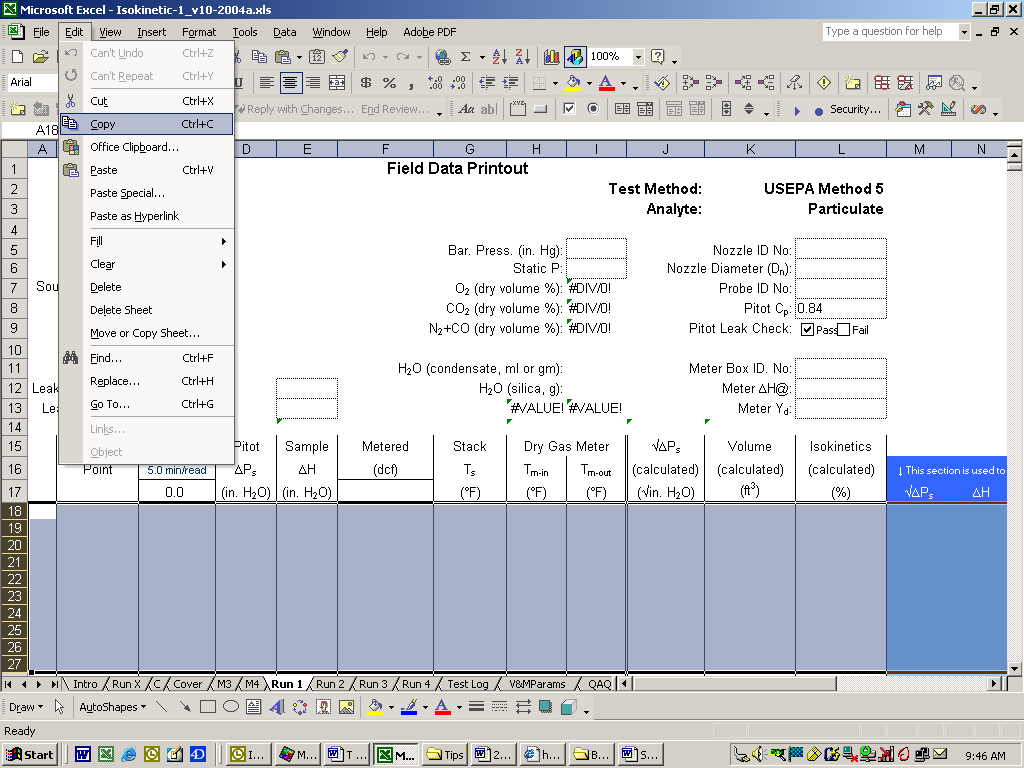Image resolution: width=1024 pixels, height=768 pixels.
Task: Click the Align Left icon
Action: pyautogui.click(x=266, y=83)
